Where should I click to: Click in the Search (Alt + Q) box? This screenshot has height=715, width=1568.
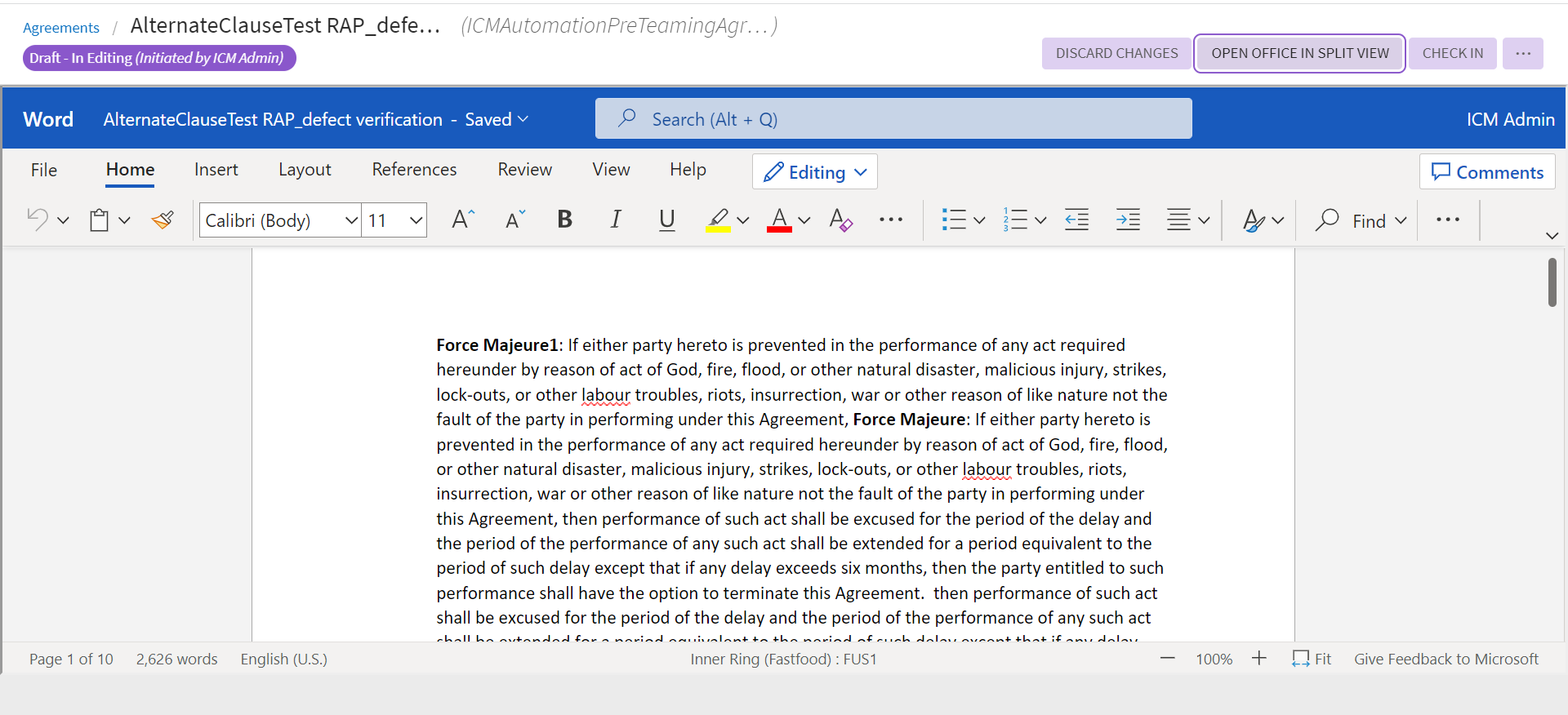pyautogui.click(x=893, y=119)
